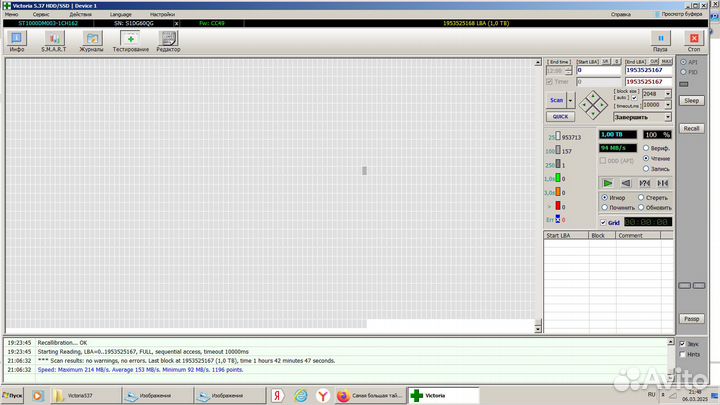This screenshot has height=405, width=720.
Task: Click the Пауза pause icon
Action: [x=660, y=40]
